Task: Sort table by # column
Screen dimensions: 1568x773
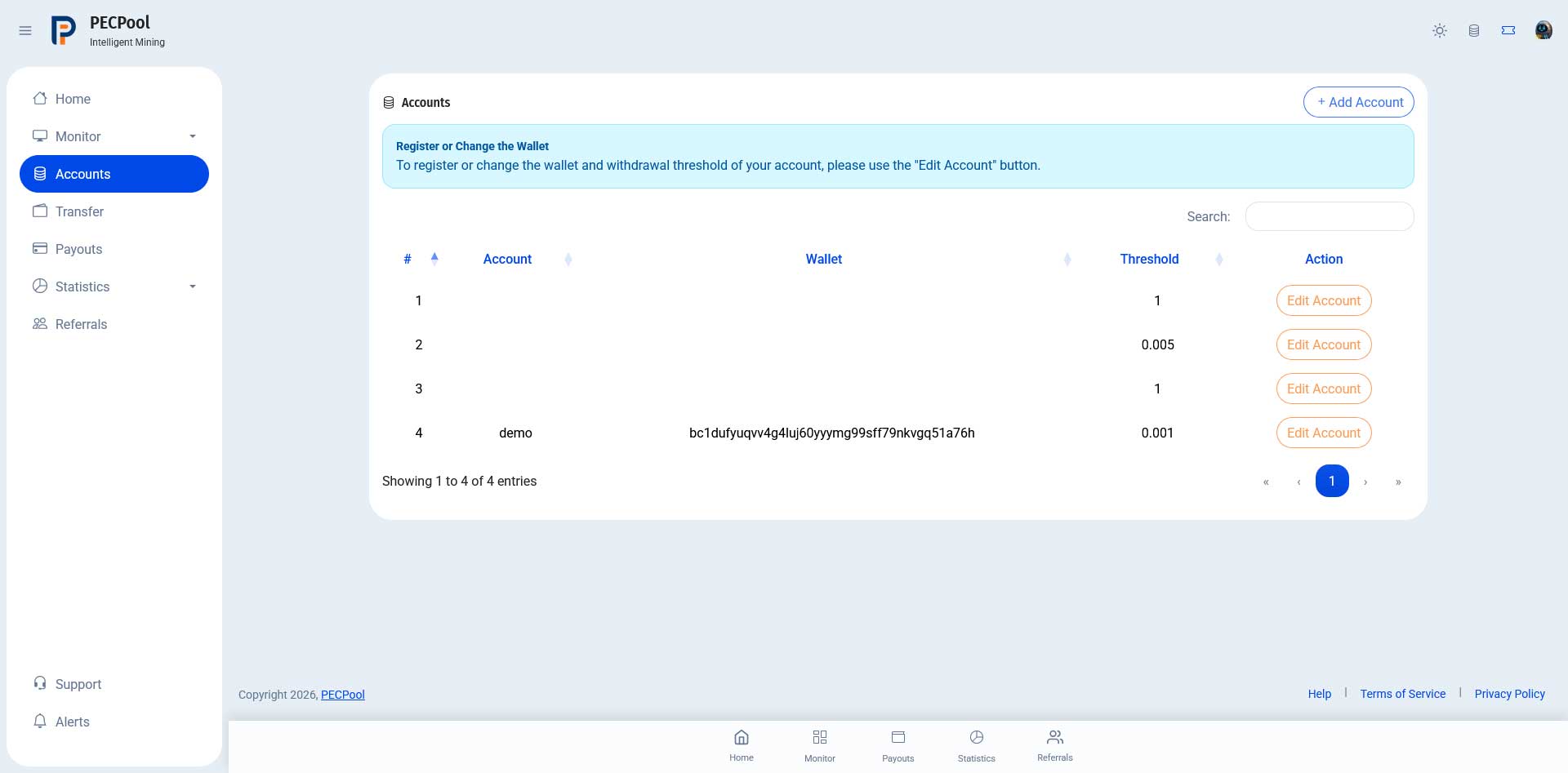Action: tap(419, 259)
